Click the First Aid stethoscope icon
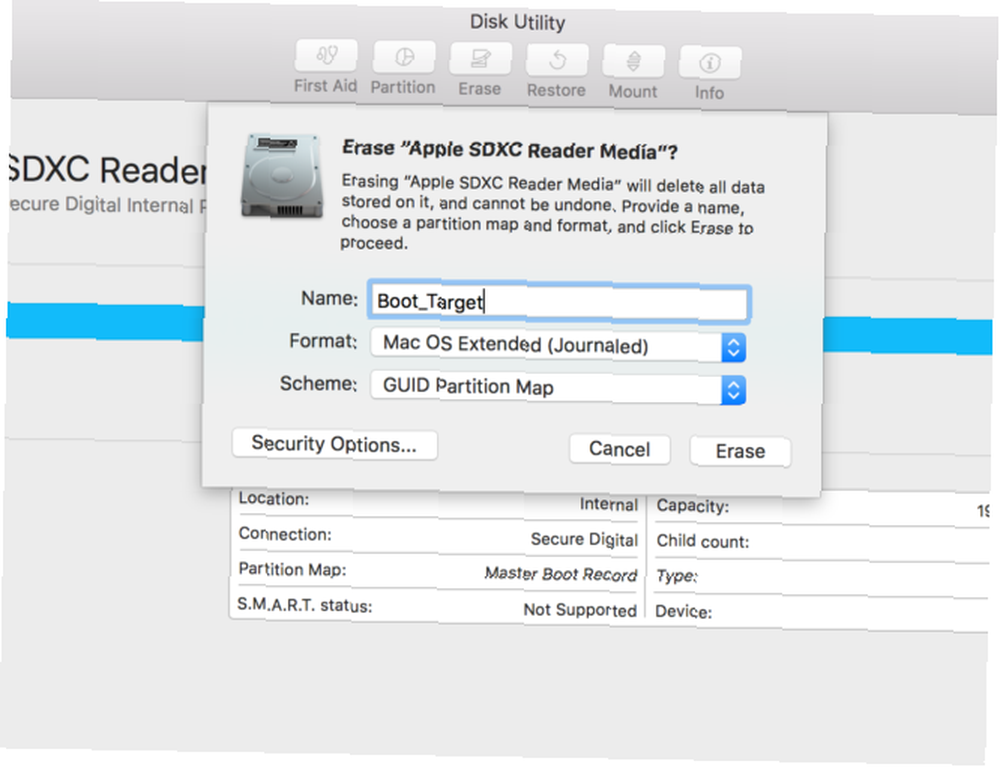Image resolution: width=1000 pixels, height=767 pixels. pos(327,56)
